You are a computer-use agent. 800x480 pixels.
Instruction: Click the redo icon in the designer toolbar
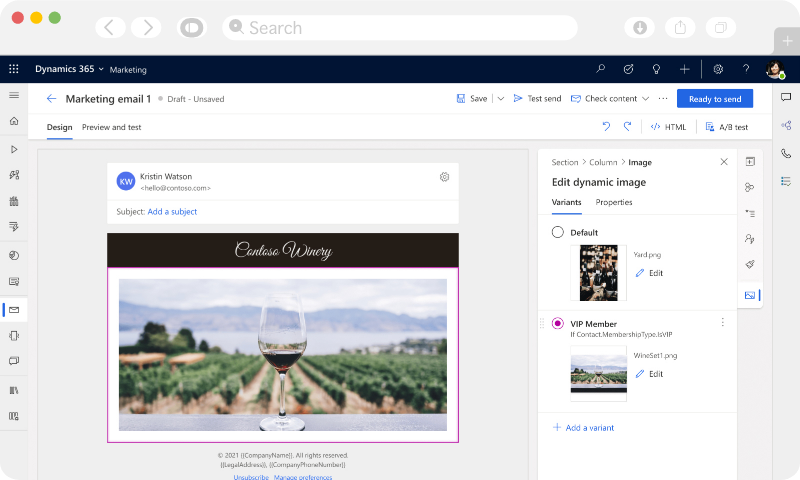pos(627,127)
